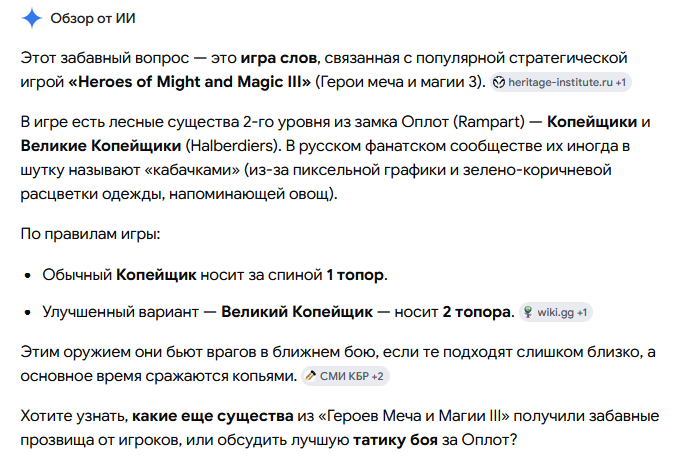Click the heritage-institute.ru site favicon
The width and height of the screenshot is (682, 458).
[x=499, y=82]
